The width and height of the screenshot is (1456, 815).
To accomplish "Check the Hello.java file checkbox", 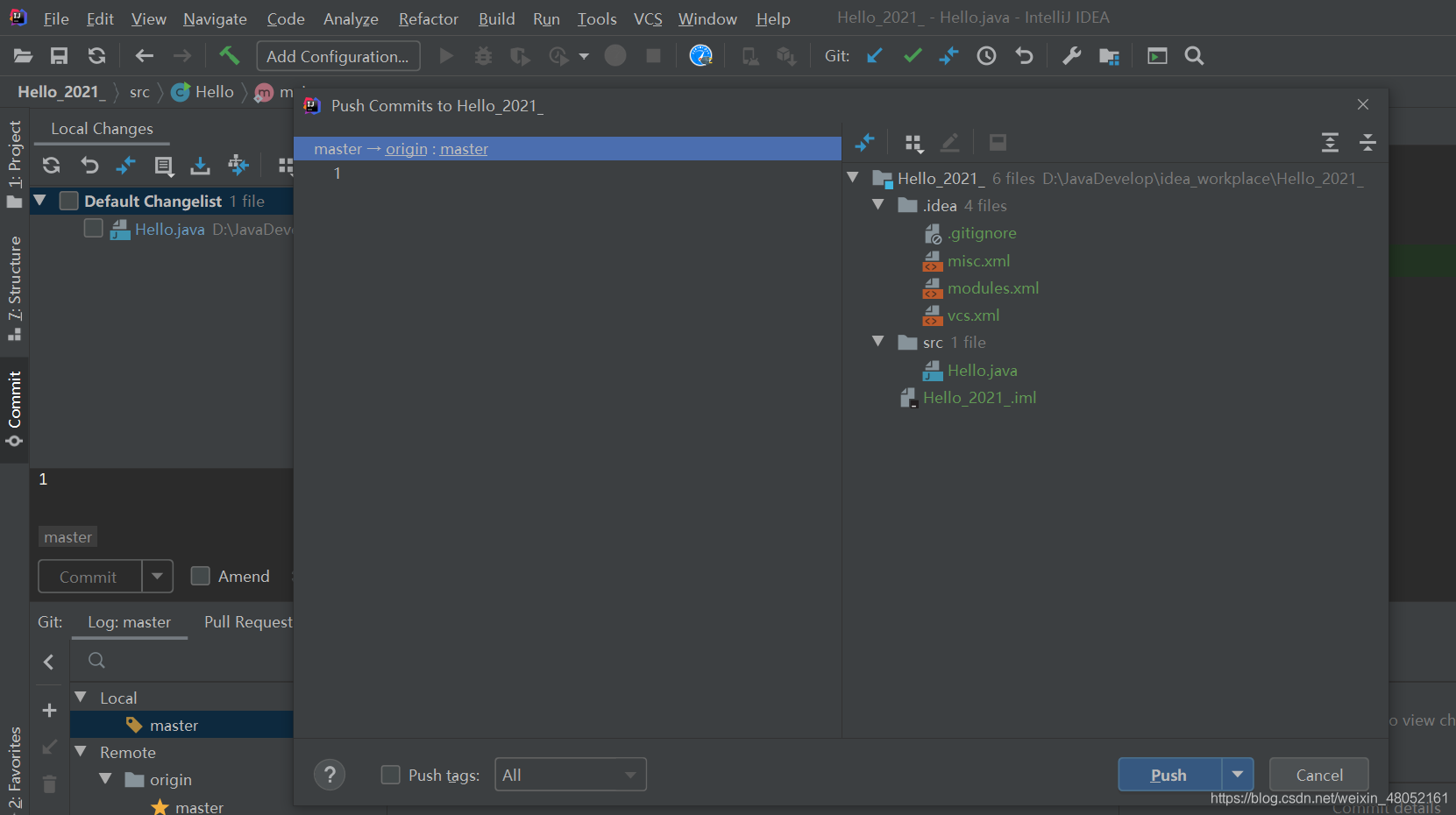I will [94, 229].
